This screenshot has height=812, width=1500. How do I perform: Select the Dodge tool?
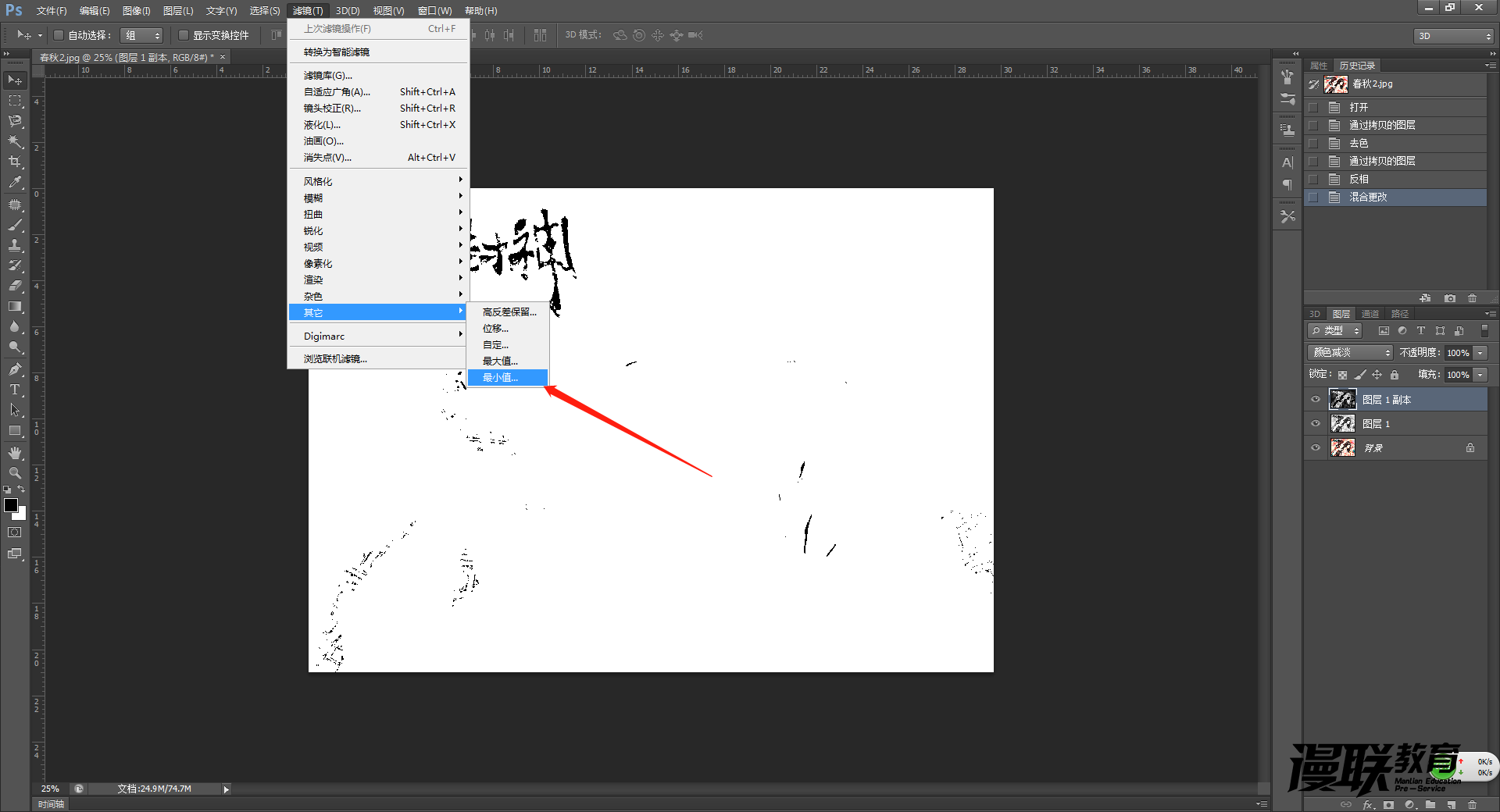click(15, 347)
